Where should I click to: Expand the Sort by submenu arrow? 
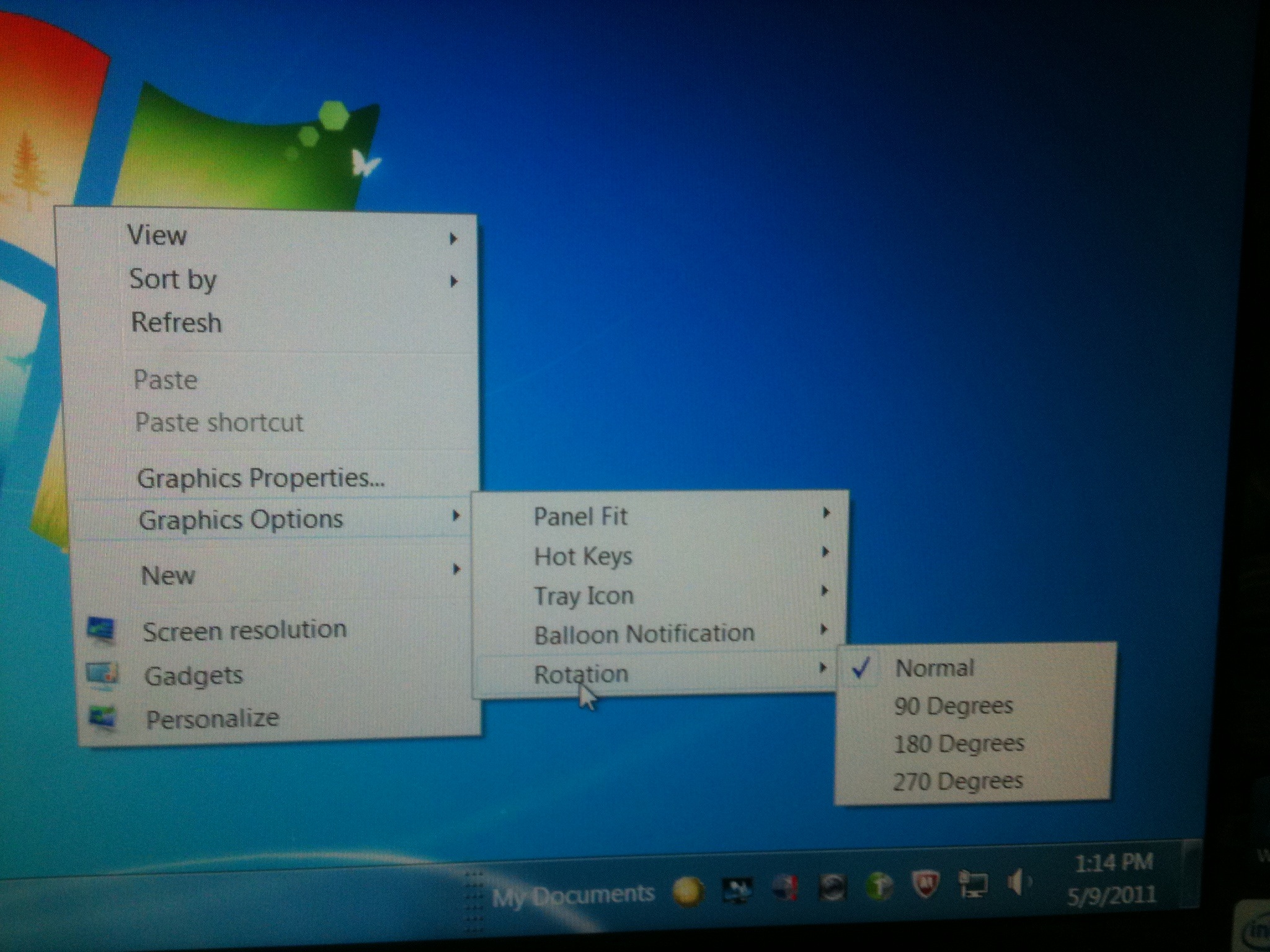pos(454,282)
